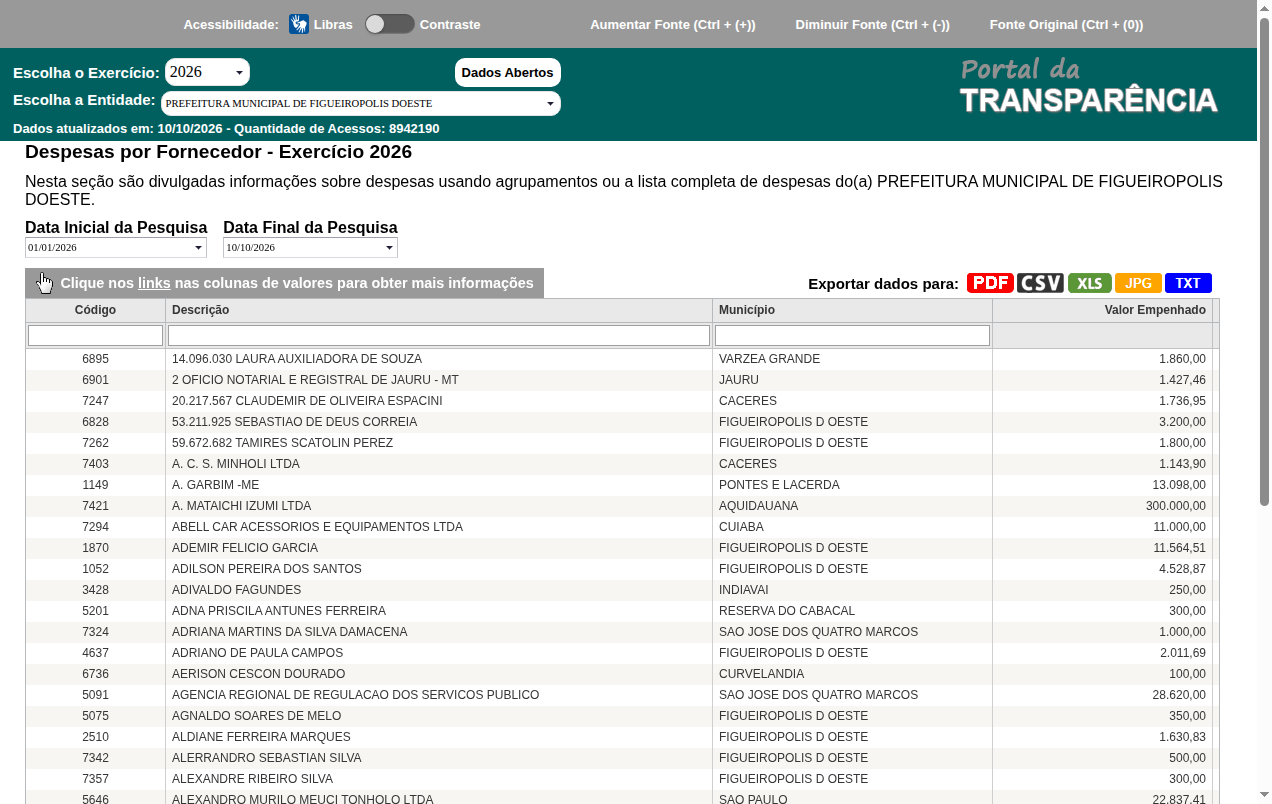Click value 1.800,00 for Tamires Scatolin Perez

(1182, 443)
